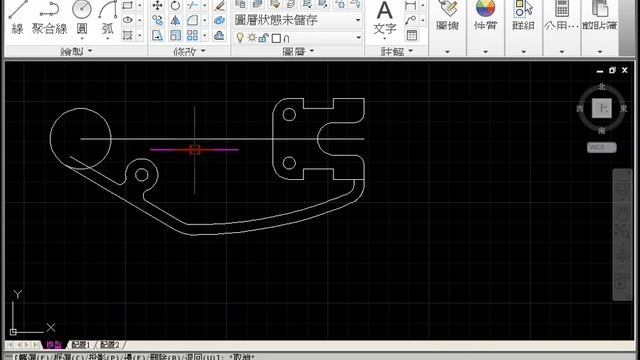Screen dimensions: 640x360
Task: Open the Hatch tool dropdown arrow
Action: pos(140,35)
